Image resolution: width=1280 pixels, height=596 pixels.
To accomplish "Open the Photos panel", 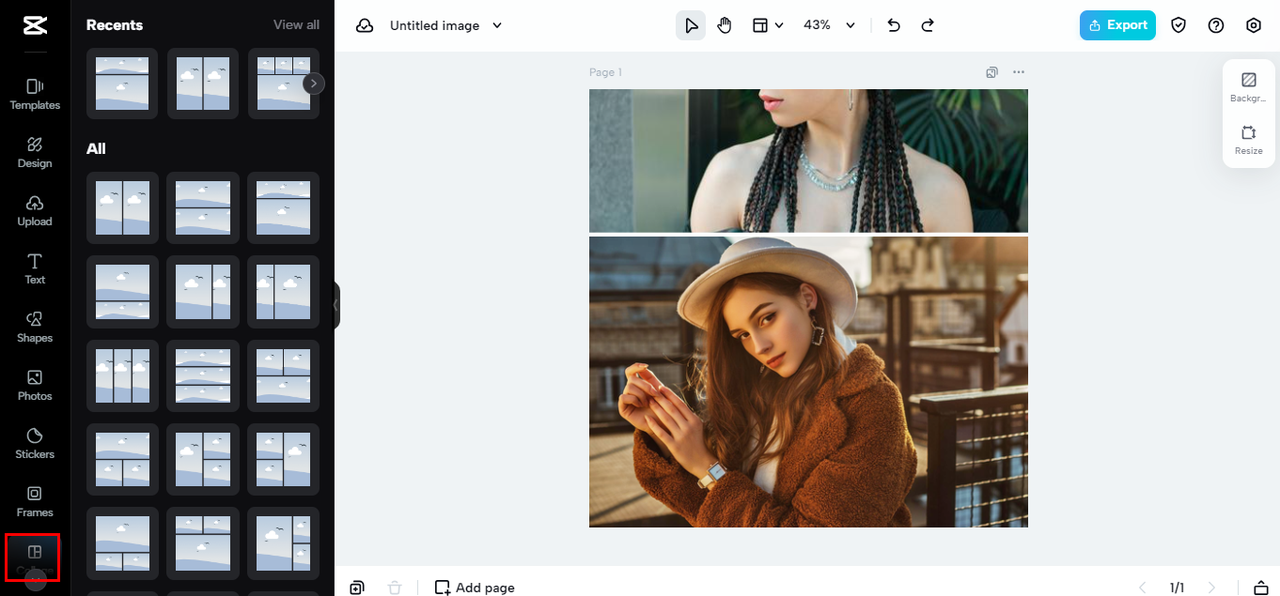I will pos(35,385).
